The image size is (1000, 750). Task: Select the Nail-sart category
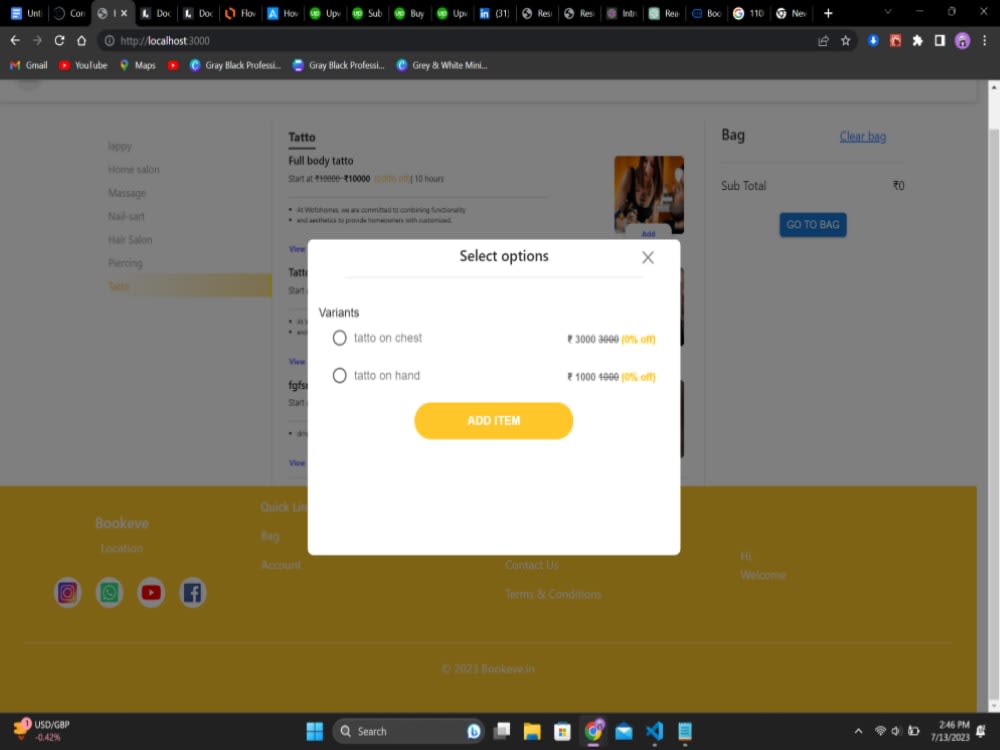126,217
